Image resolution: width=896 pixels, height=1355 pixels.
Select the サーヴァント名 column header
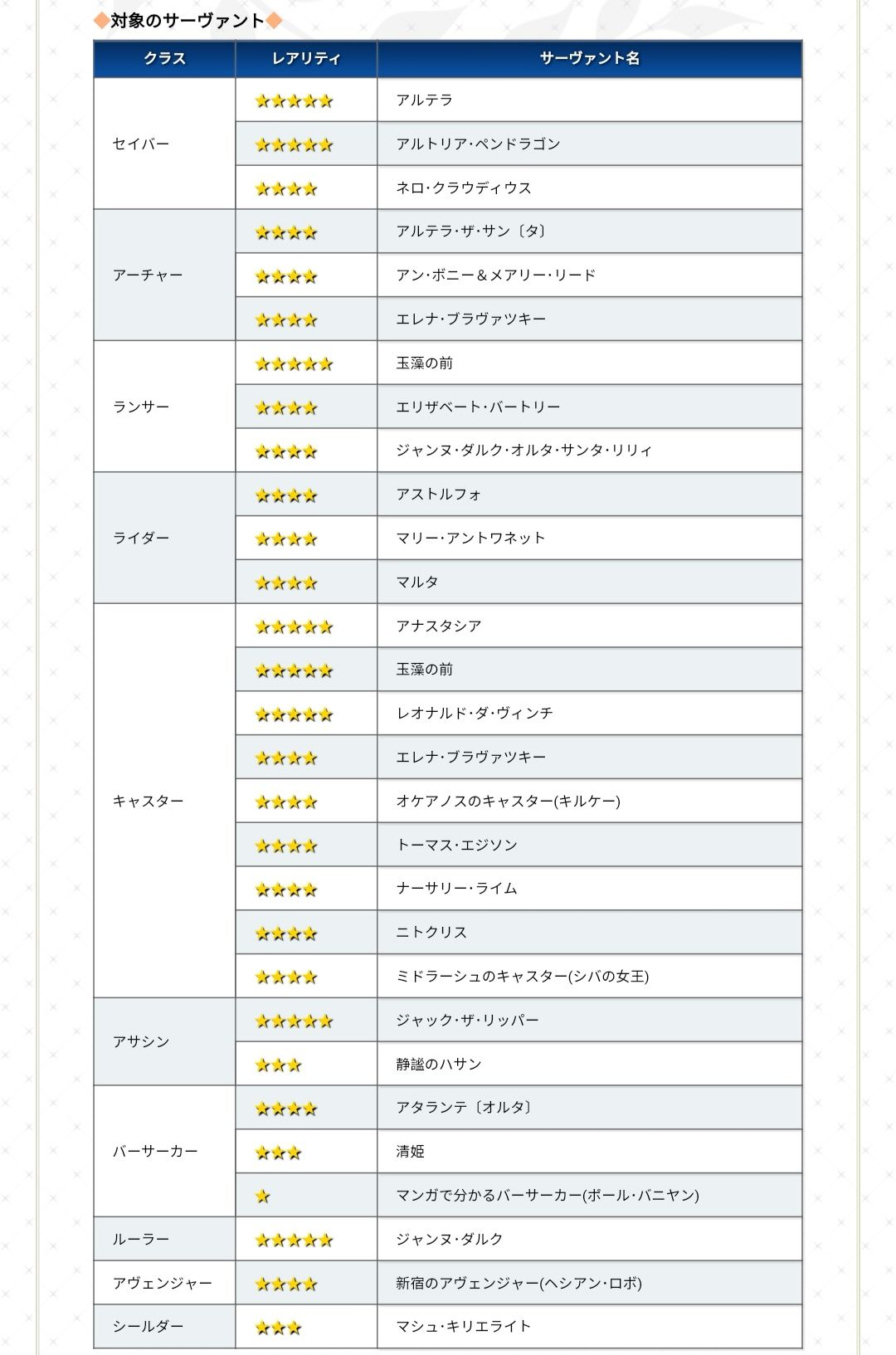coord(590,58)
